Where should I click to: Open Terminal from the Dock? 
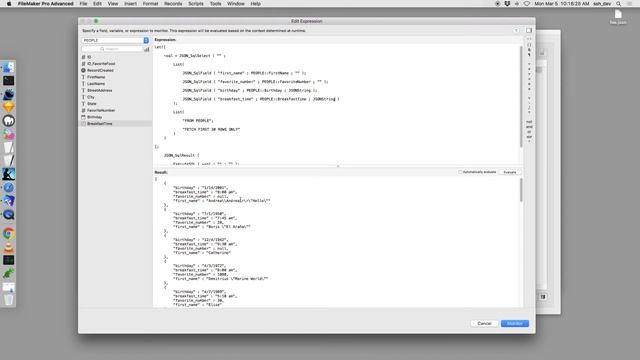(x=8, y=81)
